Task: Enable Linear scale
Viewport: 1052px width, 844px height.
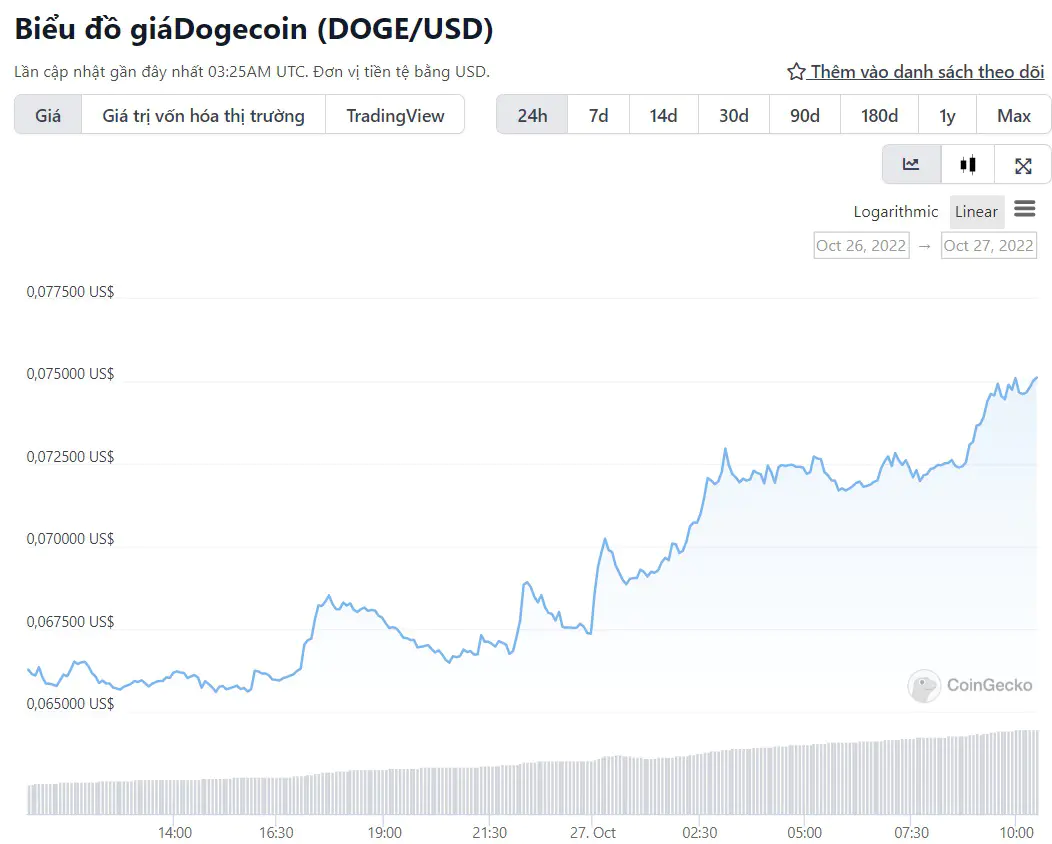Action: pos(976,211)
